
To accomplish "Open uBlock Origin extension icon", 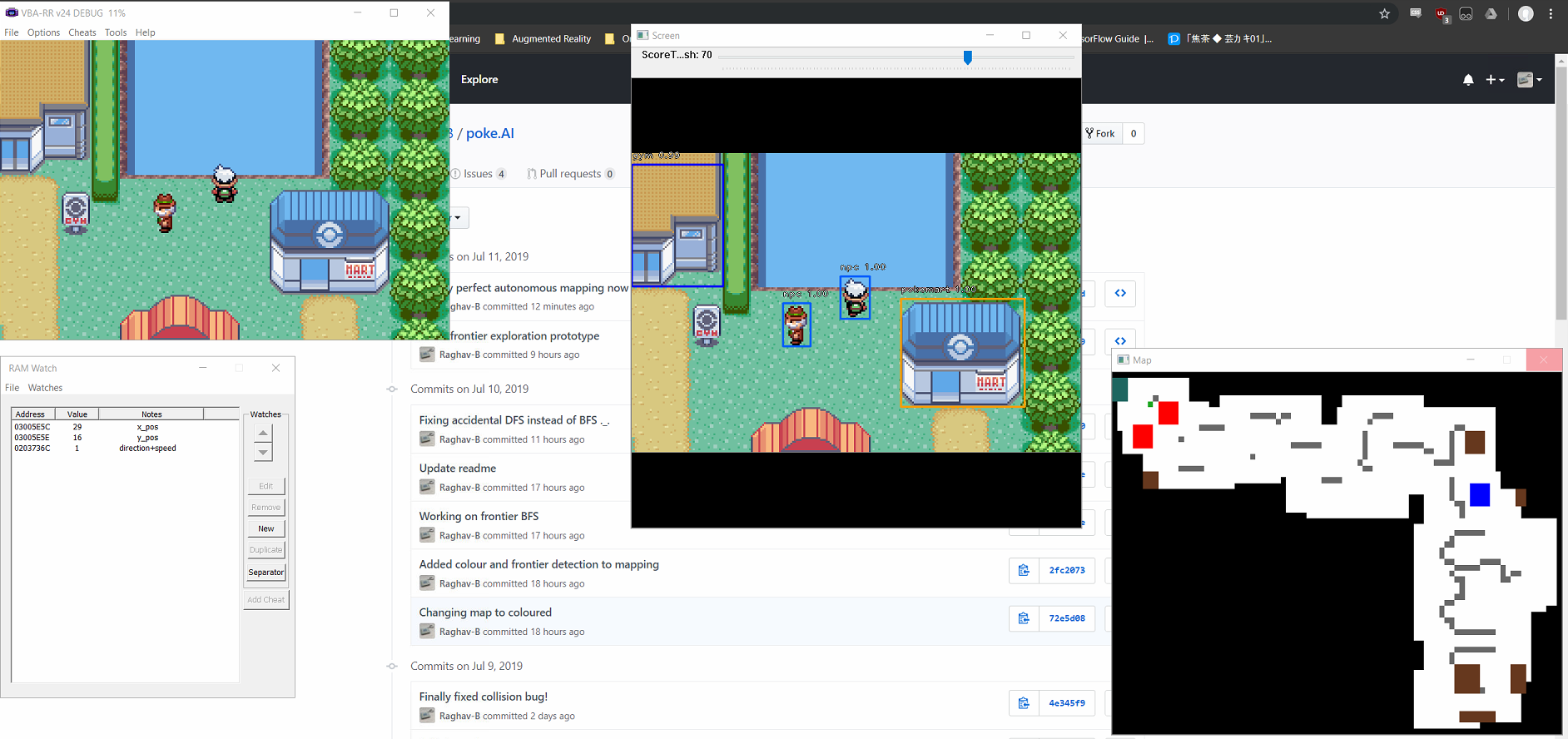I will click(x=1441, y=14).
